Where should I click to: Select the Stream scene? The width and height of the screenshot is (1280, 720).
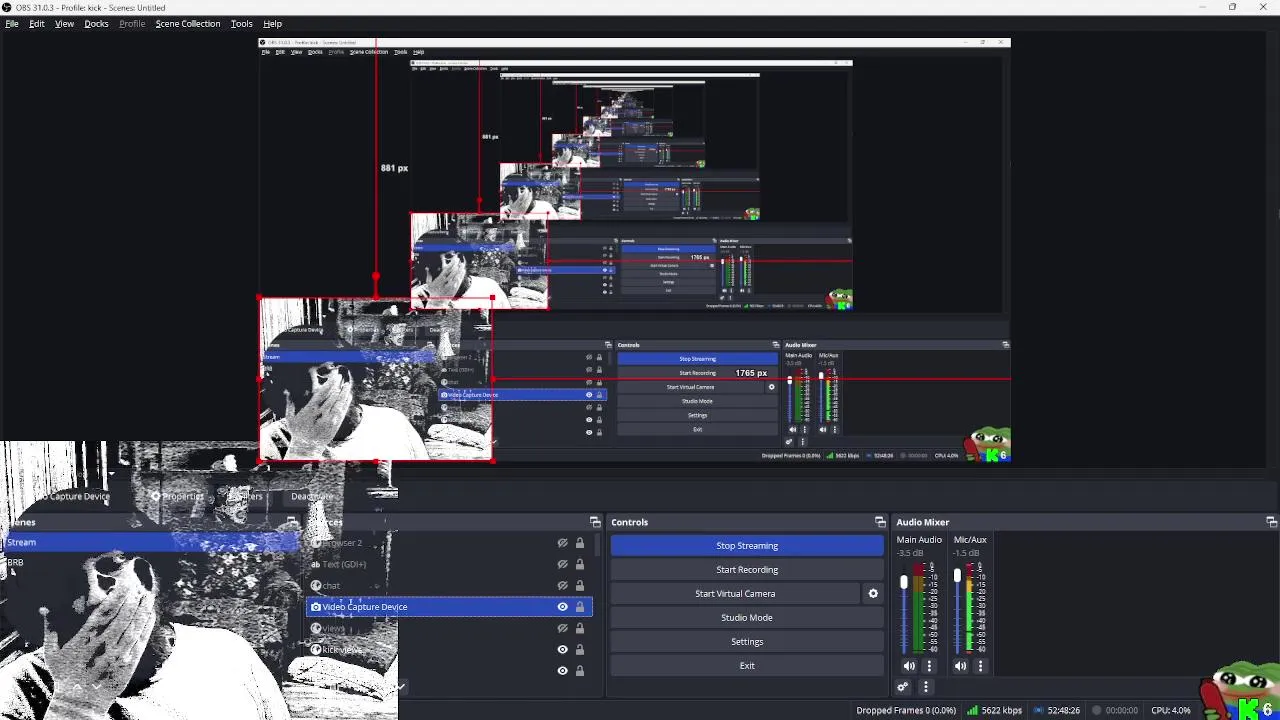[x=150, y=542]
